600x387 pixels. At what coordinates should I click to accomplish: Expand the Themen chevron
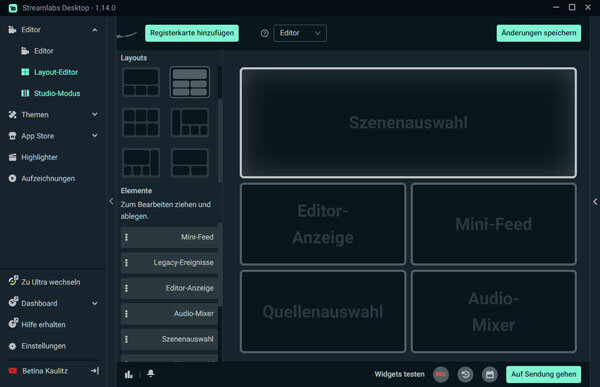coord(95,114)
